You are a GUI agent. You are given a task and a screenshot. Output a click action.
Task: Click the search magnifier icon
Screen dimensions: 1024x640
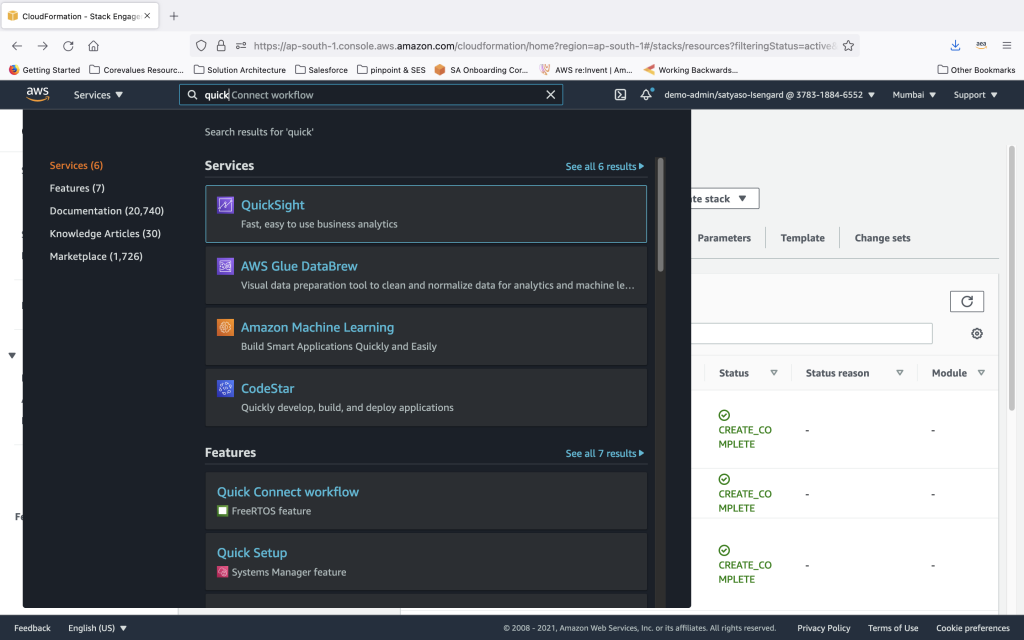pos(192,95)
